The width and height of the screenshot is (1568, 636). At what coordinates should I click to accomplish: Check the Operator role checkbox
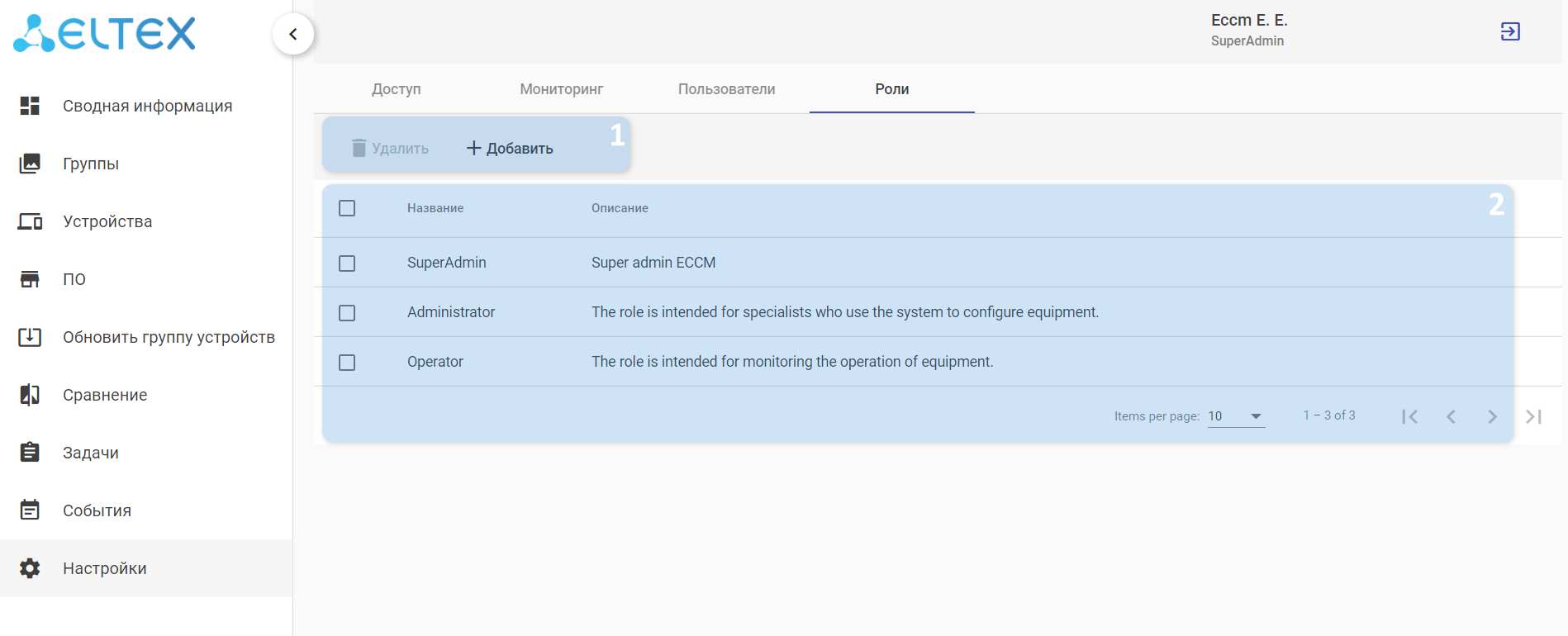[x=347, y=363]
